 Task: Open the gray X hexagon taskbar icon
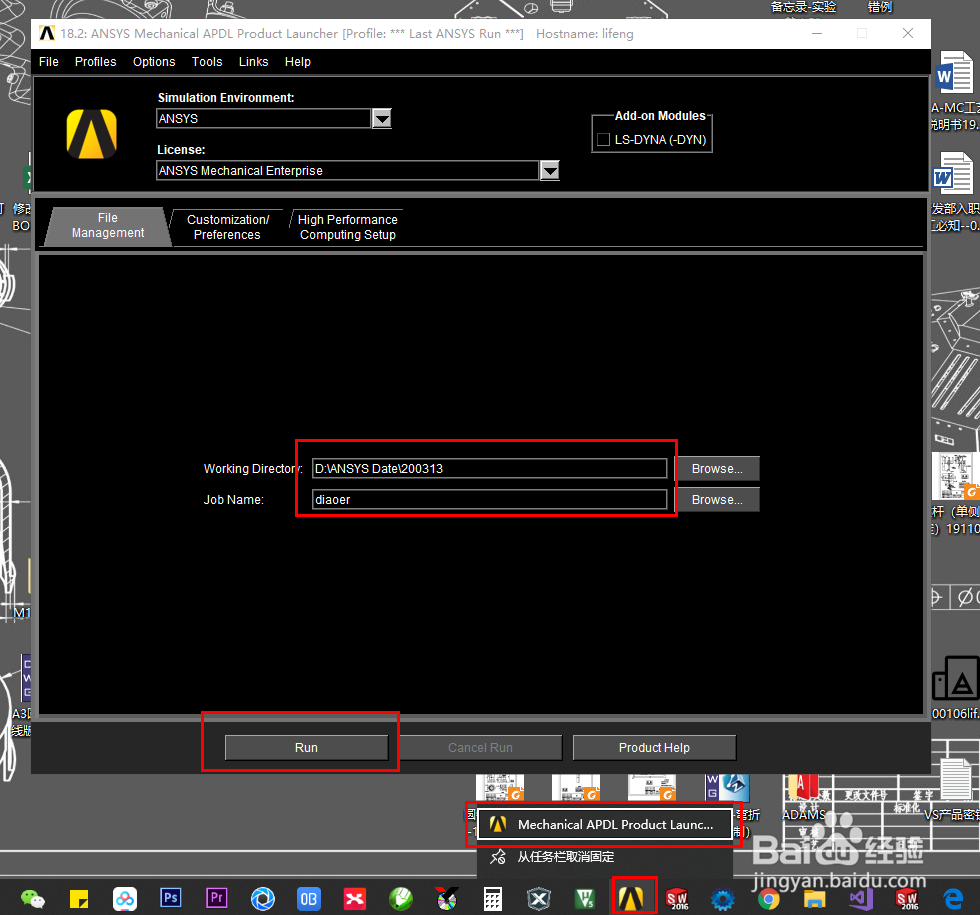point(538,899)
